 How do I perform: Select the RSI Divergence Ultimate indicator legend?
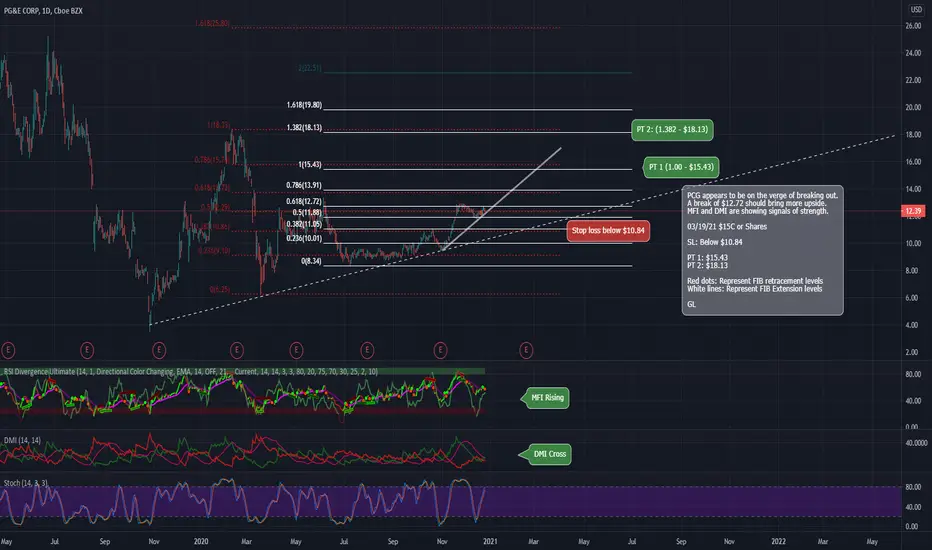click(x=190, y=372)
